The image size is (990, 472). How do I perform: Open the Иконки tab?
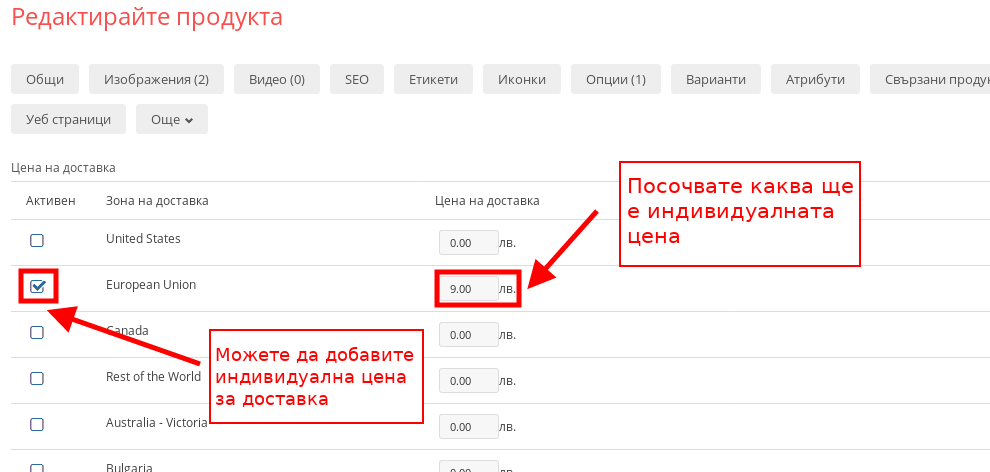click(521, 79)
